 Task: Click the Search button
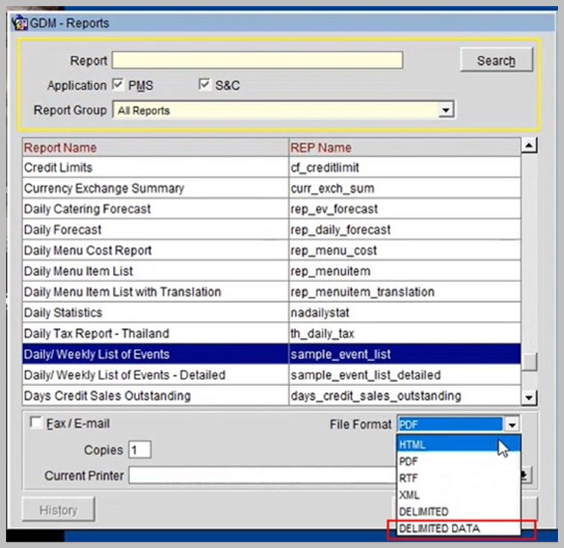[x=496, y=60]
